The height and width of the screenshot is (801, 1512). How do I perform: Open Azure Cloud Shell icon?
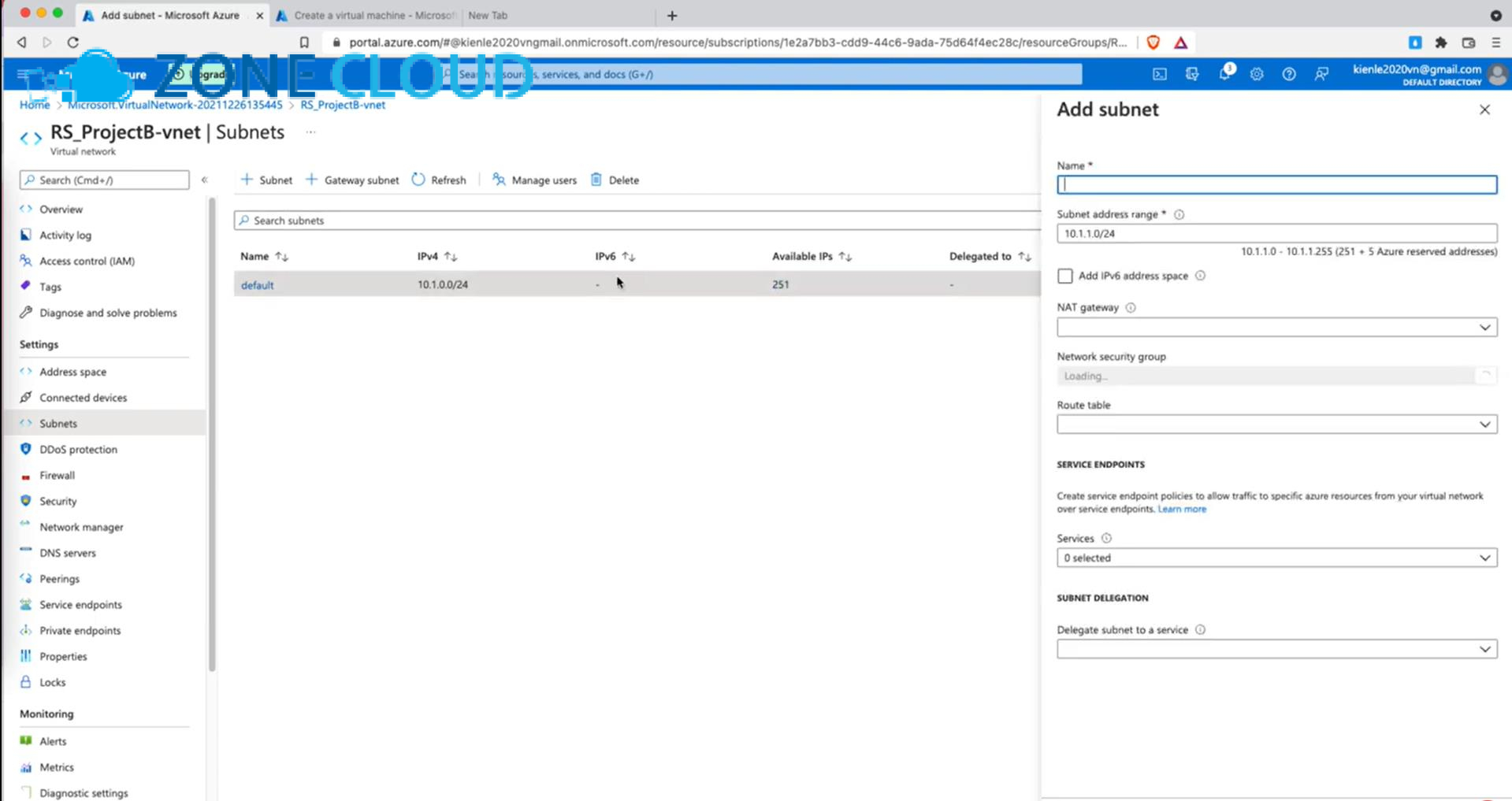tap(1159, 74)
